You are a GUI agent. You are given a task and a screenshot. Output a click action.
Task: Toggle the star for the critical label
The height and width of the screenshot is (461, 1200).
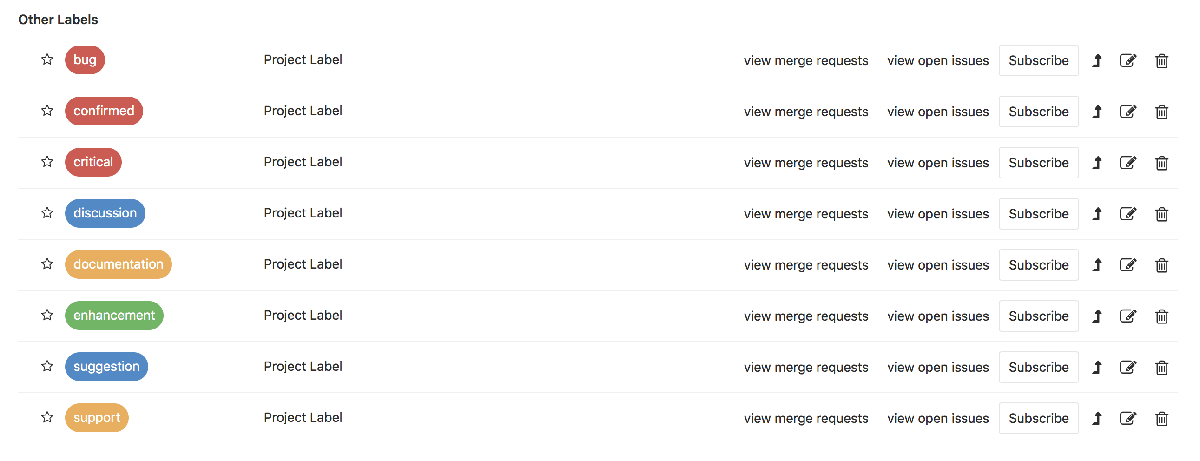pos(47,162)
